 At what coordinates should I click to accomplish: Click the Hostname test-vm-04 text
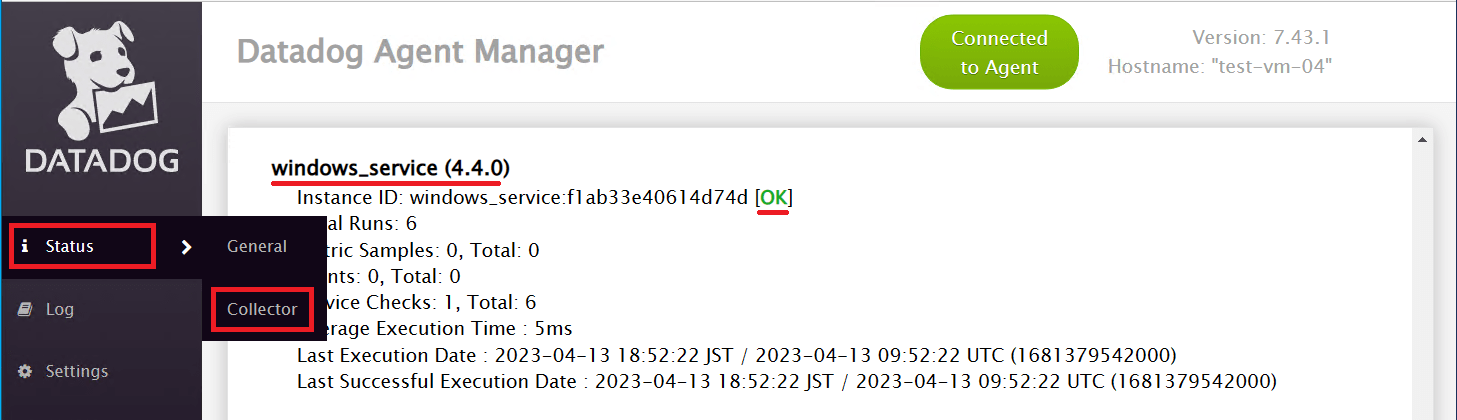click(1221, 68)
